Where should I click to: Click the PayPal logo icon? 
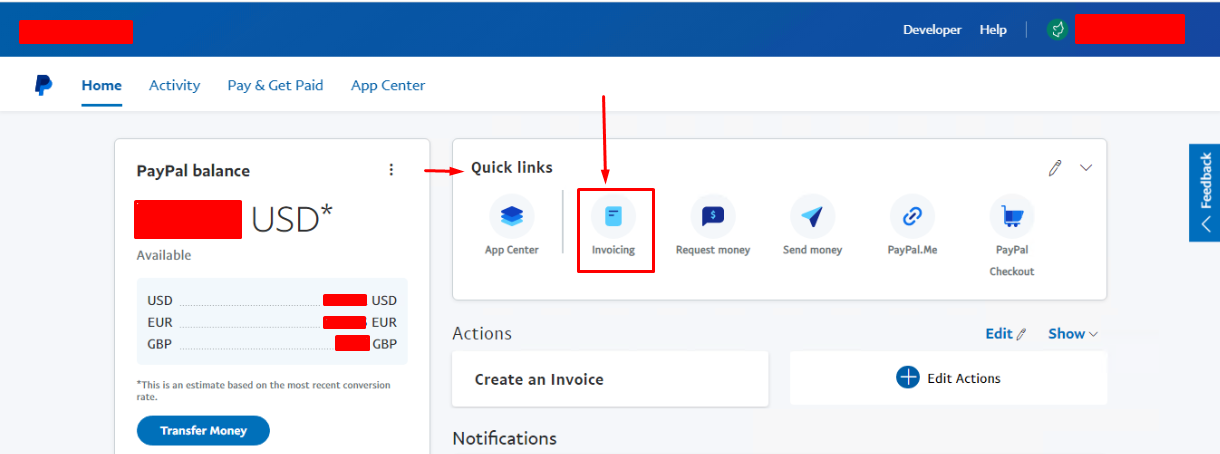click(x=43, y=85)
